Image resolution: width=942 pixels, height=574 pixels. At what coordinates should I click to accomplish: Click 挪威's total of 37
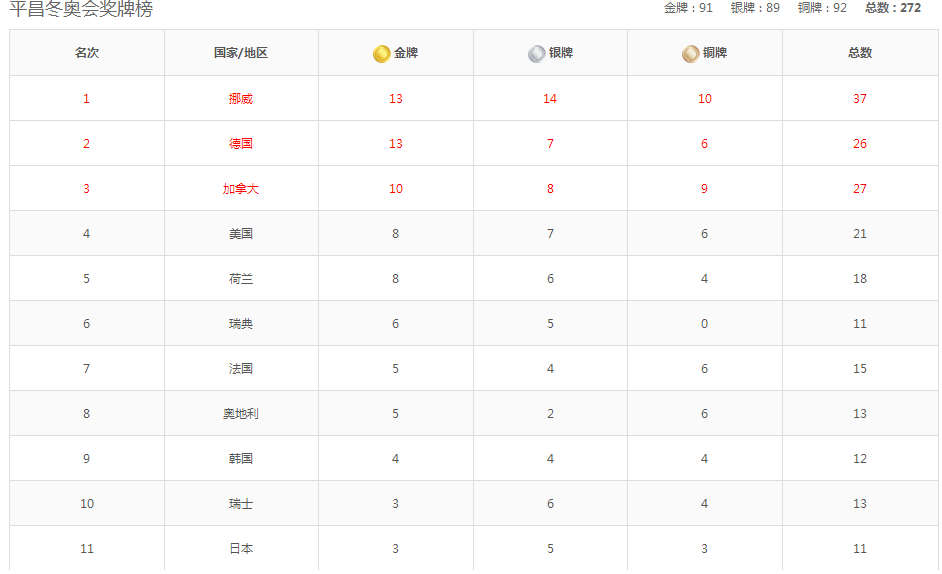[860, 99]
